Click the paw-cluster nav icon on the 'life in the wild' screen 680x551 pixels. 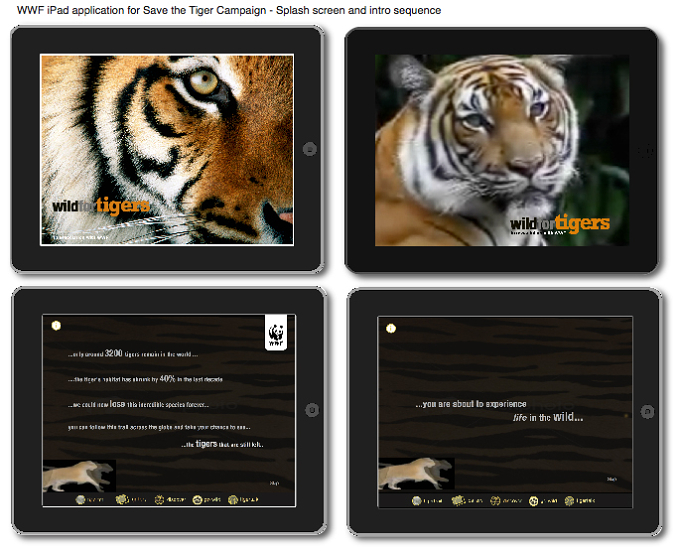pos(458,501)
